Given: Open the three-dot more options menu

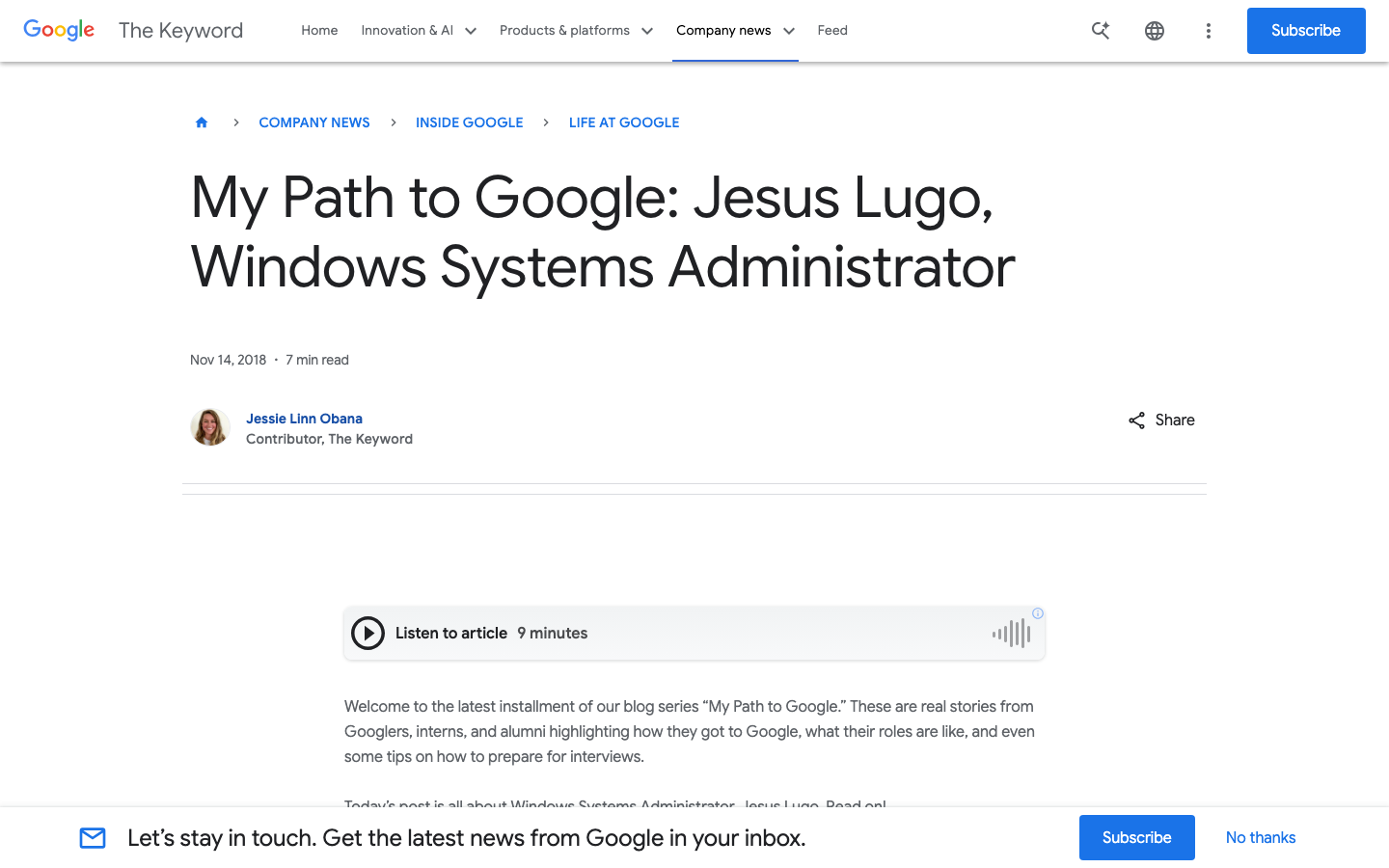Looking at the screenshot, I should (x=1209, y=31).
